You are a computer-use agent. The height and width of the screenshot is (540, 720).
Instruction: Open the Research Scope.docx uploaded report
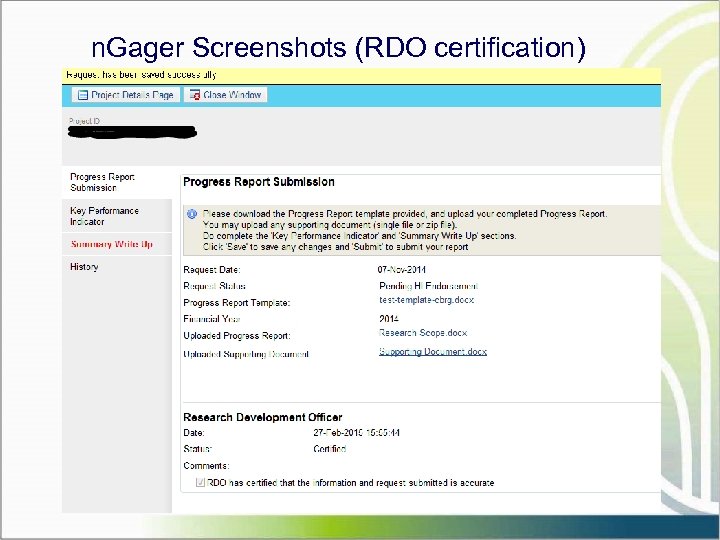(423, 333)
